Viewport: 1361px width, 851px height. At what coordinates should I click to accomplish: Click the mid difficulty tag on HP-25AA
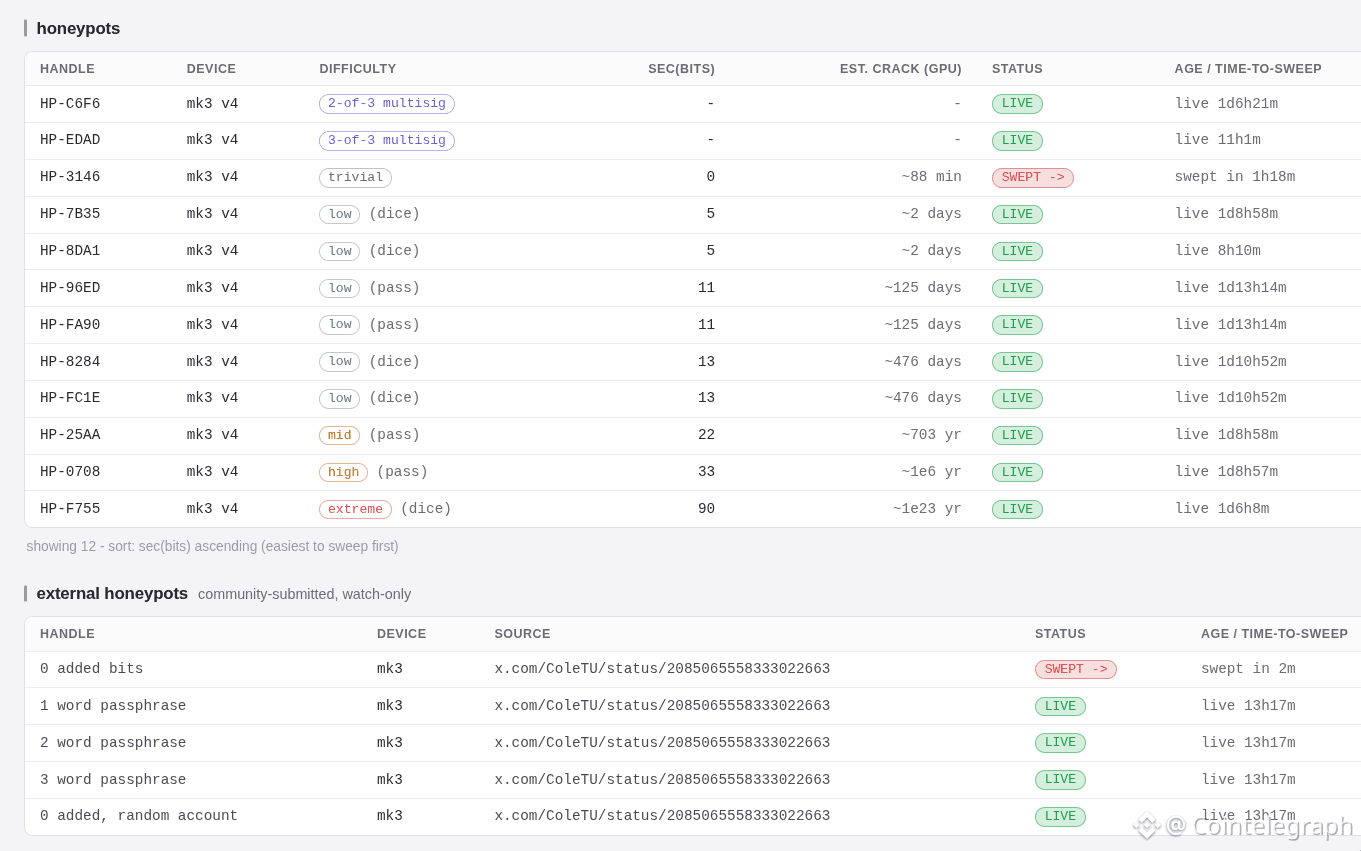click(339, 436)
